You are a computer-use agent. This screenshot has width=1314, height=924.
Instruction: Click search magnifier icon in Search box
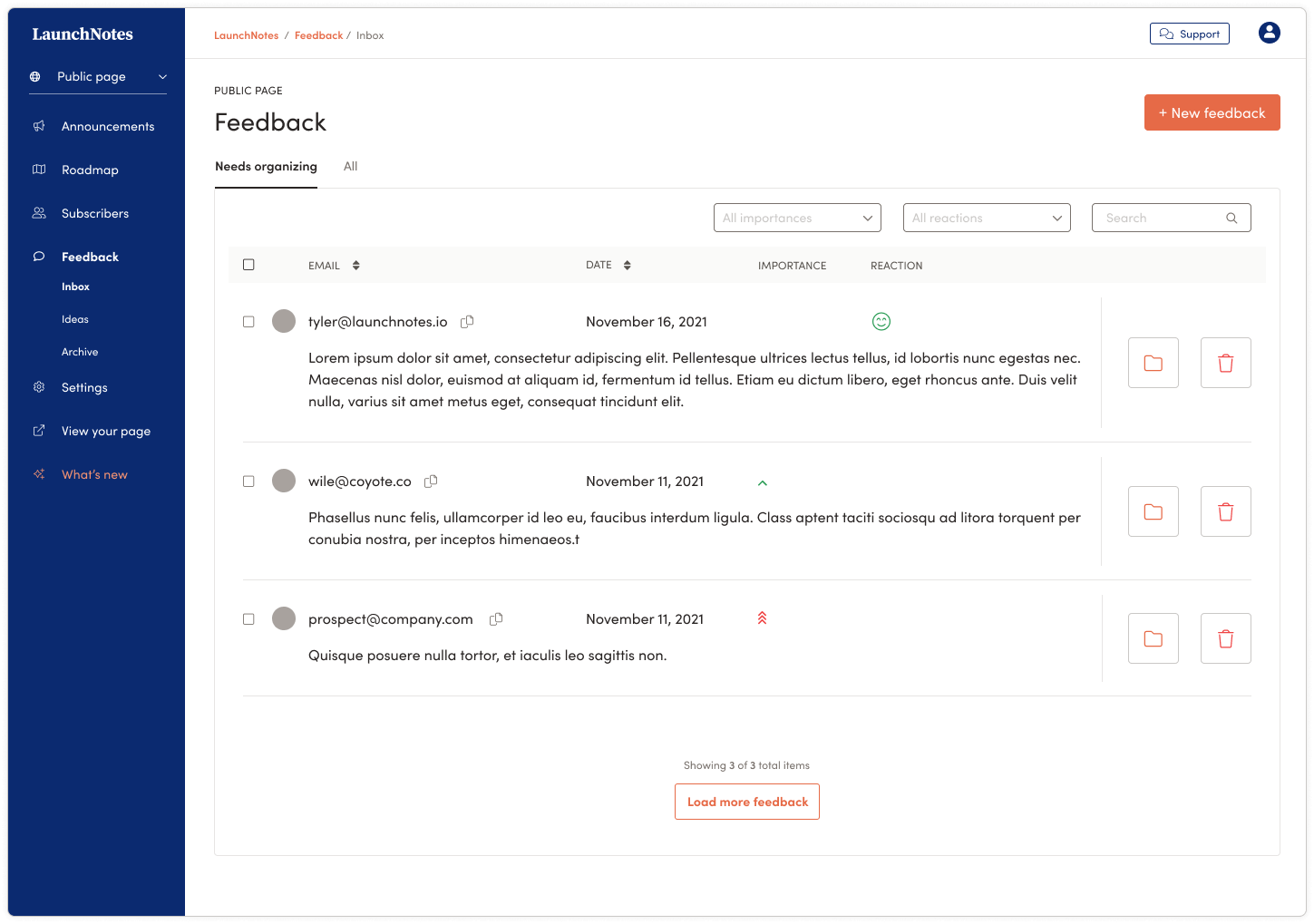pos(1231,218)
